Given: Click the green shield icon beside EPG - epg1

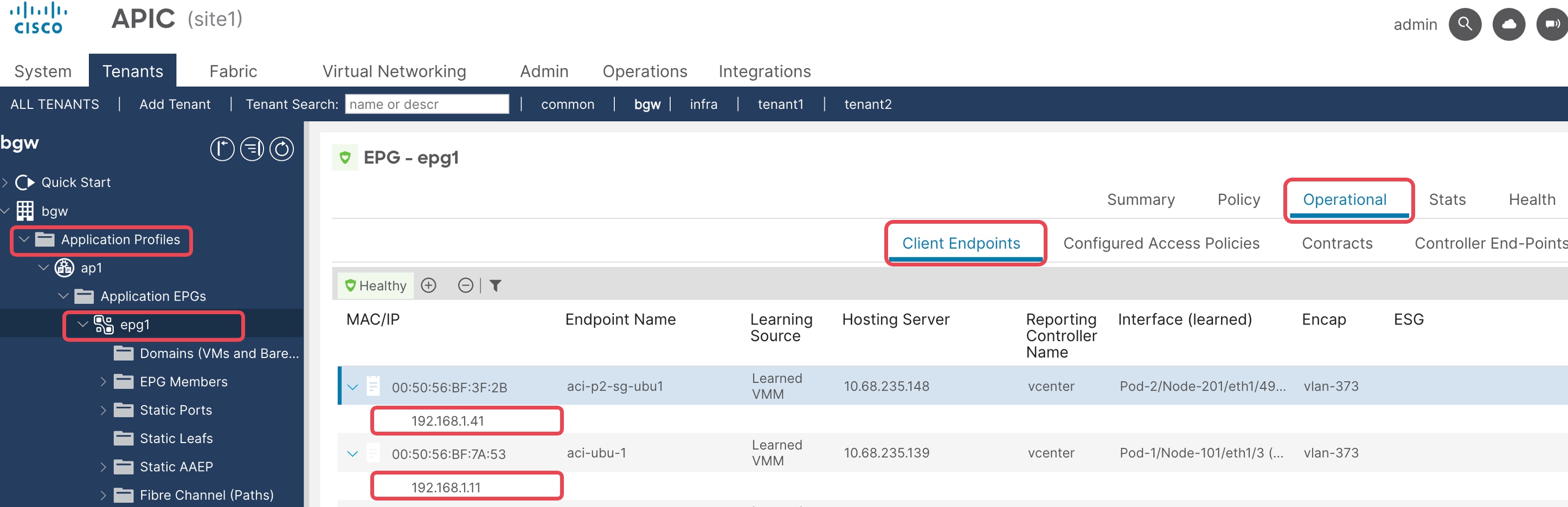Looking at the screenshot, I should [x=345, y=158].
